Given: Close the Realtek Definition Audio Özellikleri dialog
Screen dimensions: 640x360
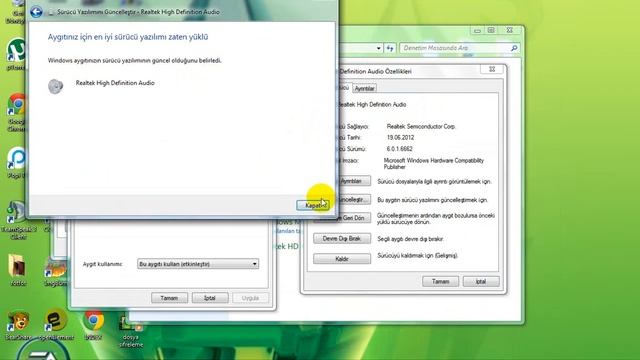Looking at the screenshot, I should point(492,69).
